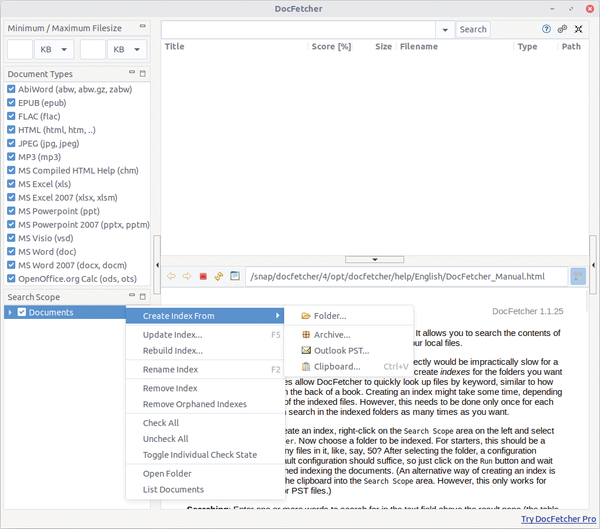Image resolution: width=600 pixels, height=529 pixels.
Task: Choose Remove Index from context menu
Action: (205, 388)
